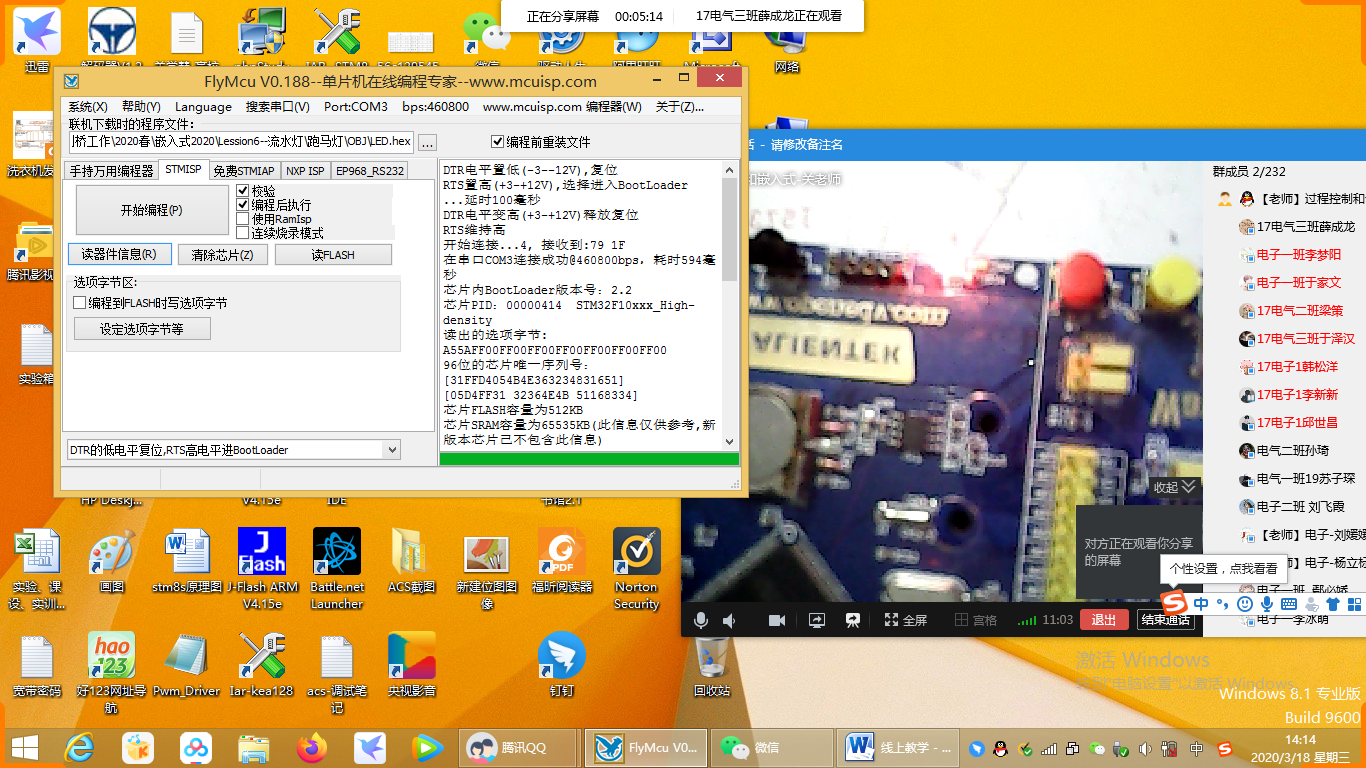1366x768 pixels.
Task: Click screen share icon in call toolbar
Action: point(816,620)
